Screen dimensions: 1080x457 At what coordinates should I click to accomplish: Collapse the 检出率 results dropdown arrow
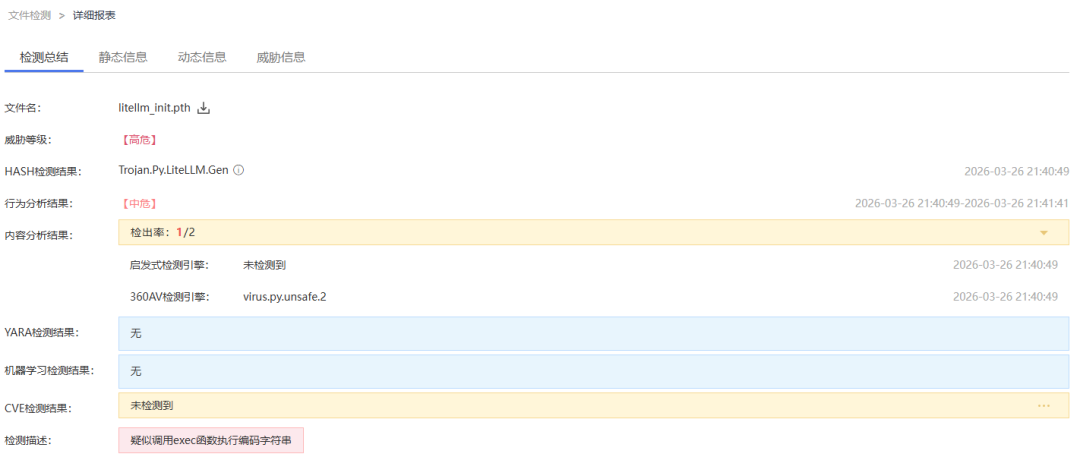click(x=1044, y=233)
